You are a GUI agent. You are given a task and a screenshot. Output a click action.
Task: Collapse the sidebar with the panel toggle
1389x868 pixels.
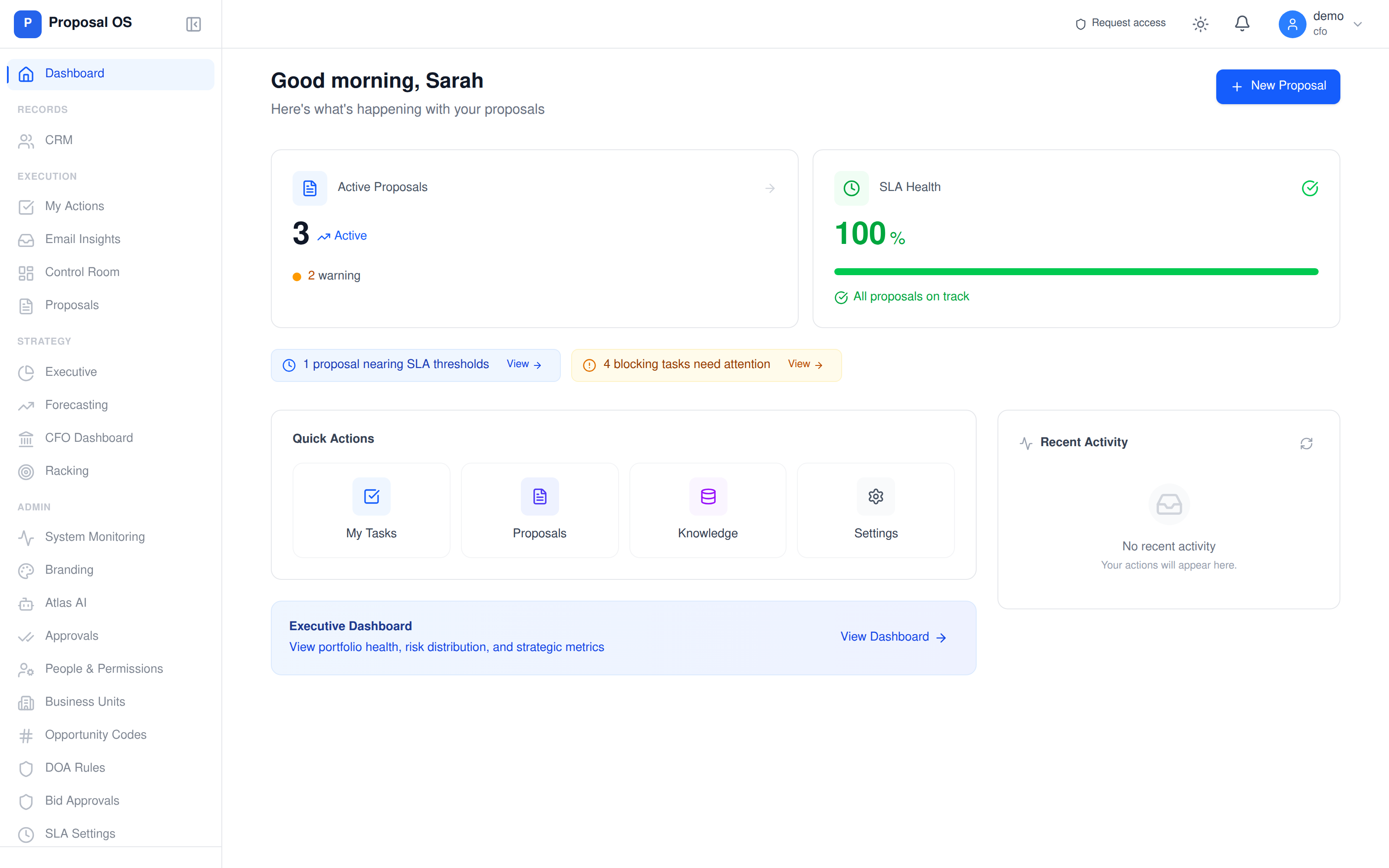[193, 23]
